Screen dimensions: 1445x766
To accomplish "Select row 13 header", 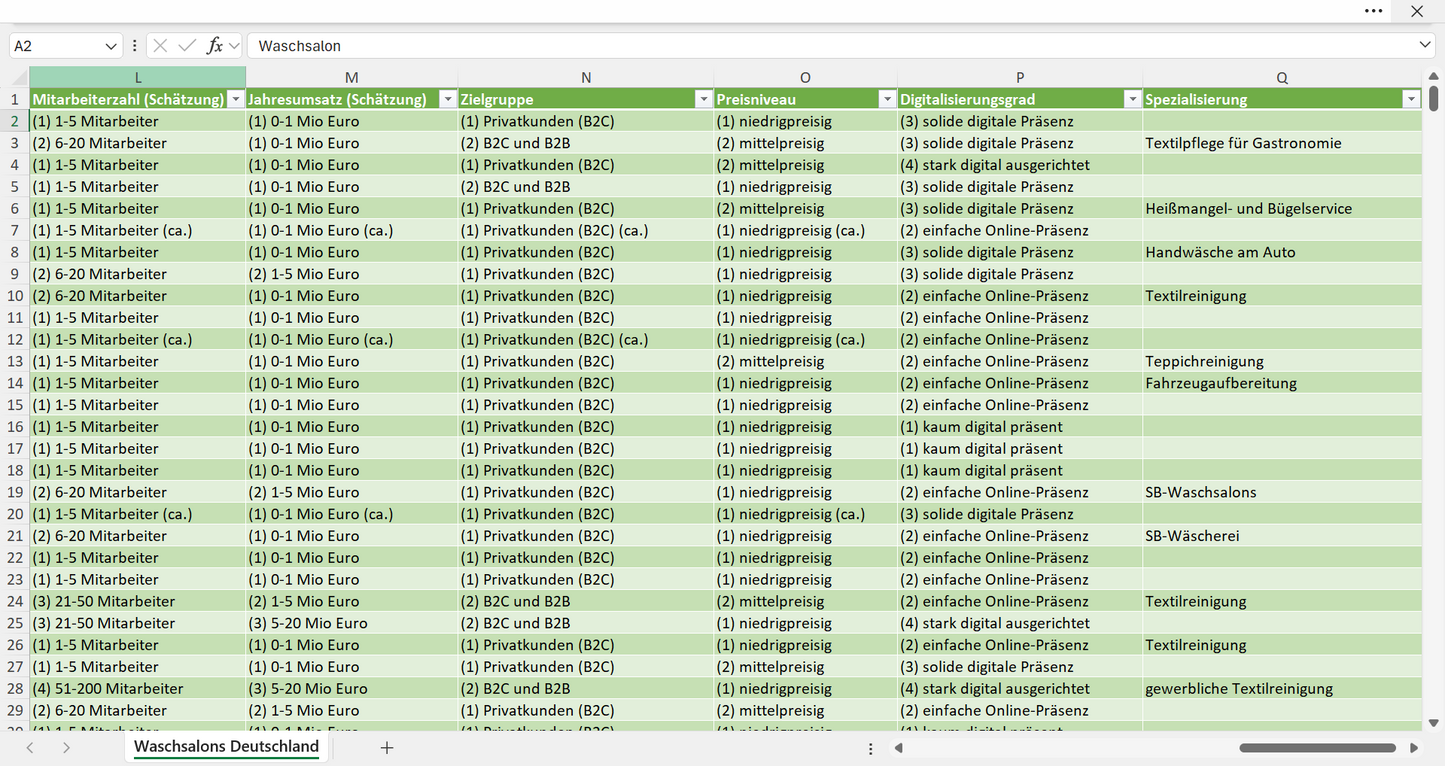I will pyautogui.click(x=15, y=361).
